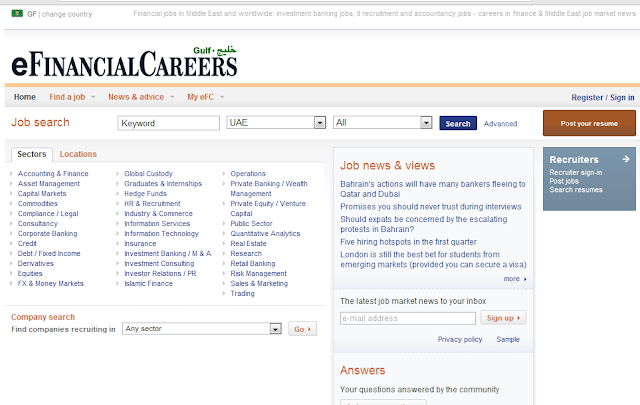Read Bahrain's actions bankers fleeing article
This screenshot has width=640, height=405.
[x=433, y=189]
